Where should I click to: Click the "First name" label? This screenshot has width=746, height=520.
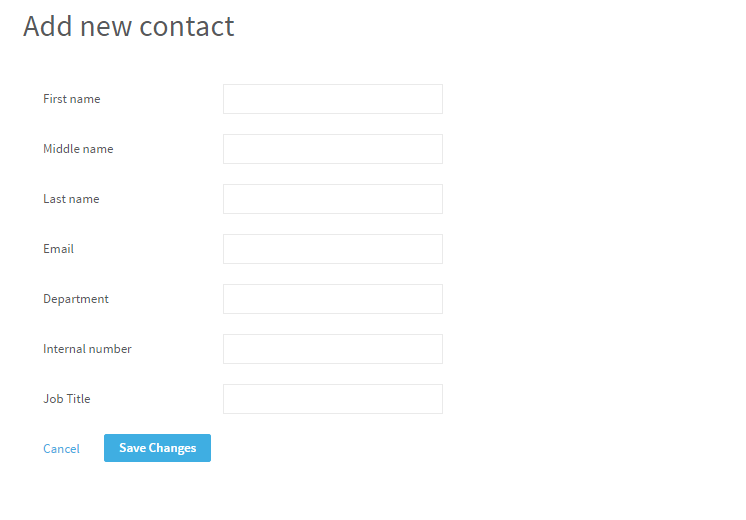point(72,99)
